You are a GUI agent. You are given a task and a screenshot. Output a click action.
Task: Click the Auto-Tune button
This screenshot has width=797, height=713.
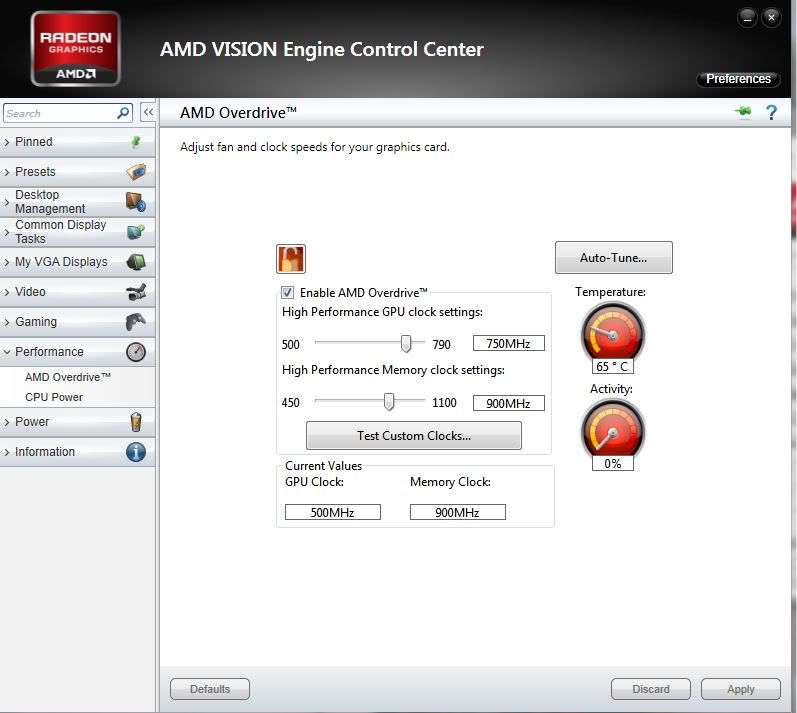coord(614,258)
